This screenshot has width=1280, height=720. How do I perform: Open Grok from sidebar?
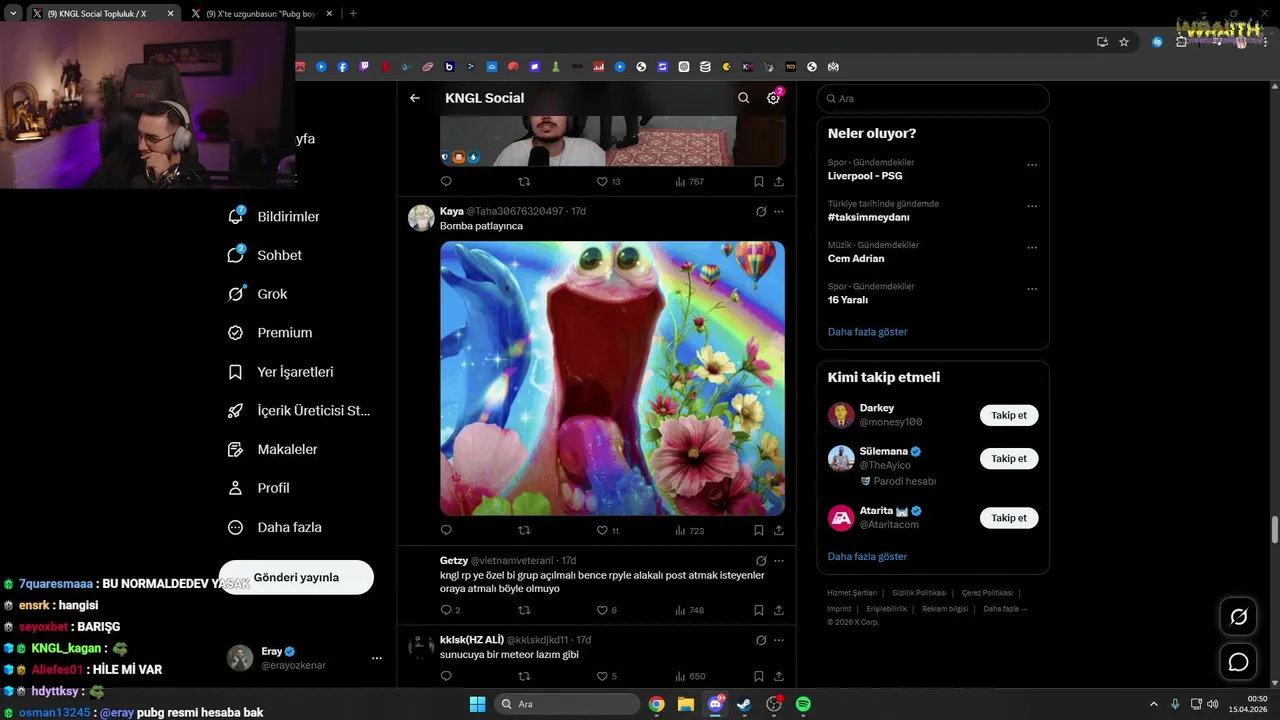coord(258,294)
